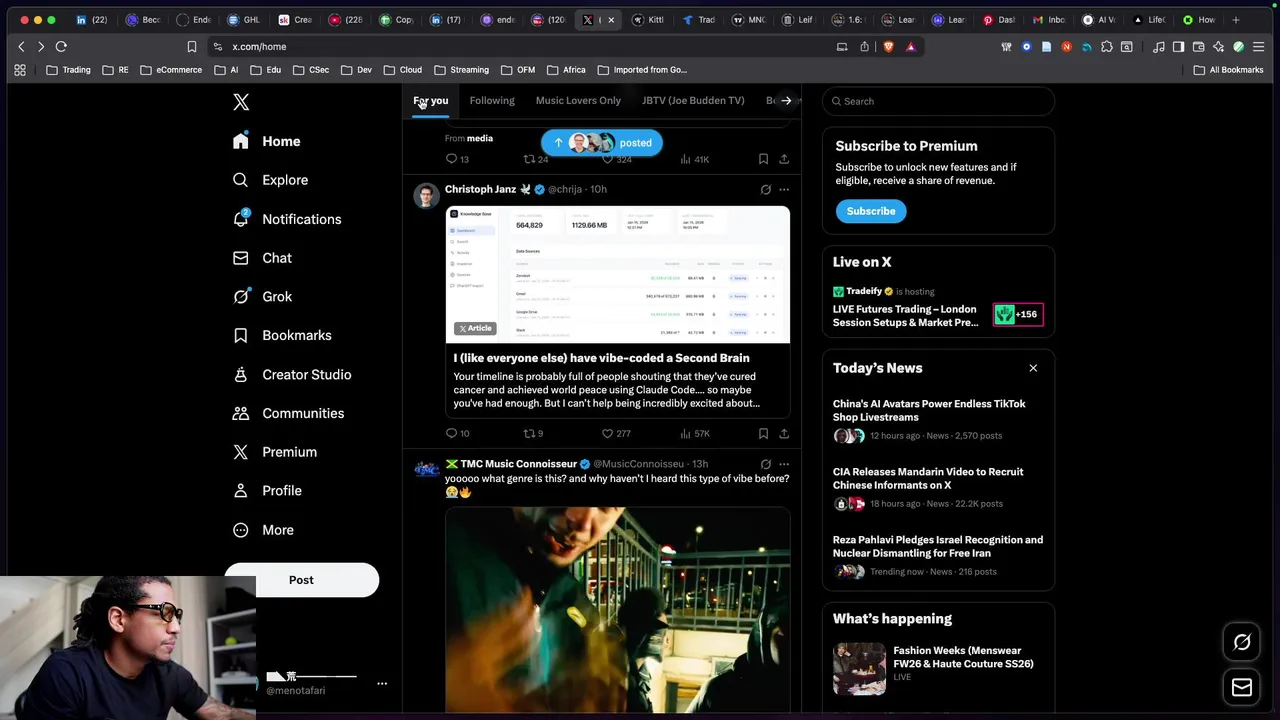Image resolution: width=1280 pixels, height=720 pixels.
Task: Click the Post button
Action: tap(301, 580)
